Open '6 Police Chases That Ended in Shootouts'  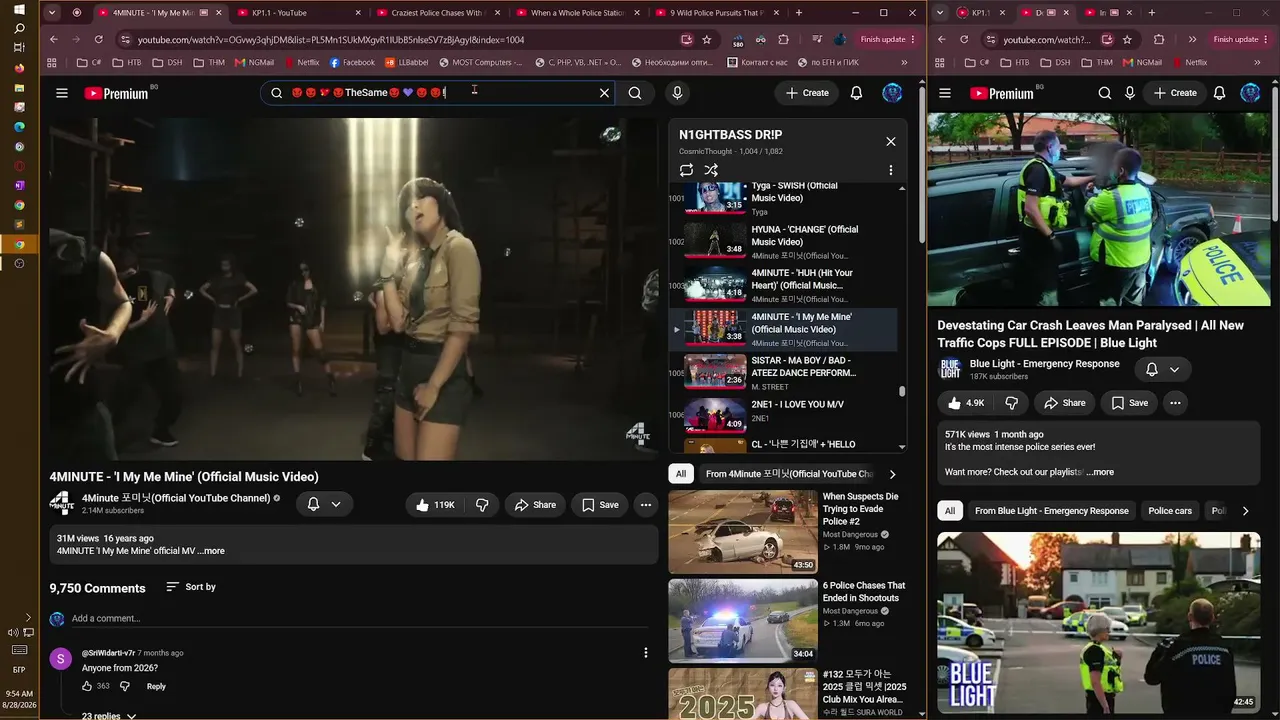click(x=787, y=621)
